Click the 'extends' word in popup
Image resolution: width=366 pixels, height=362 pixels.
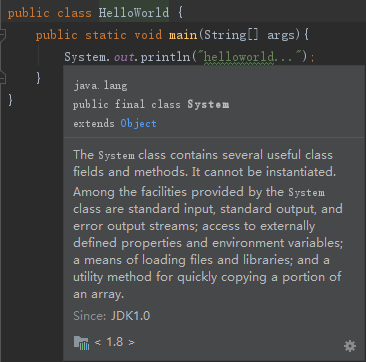click(x=94, y=124)
